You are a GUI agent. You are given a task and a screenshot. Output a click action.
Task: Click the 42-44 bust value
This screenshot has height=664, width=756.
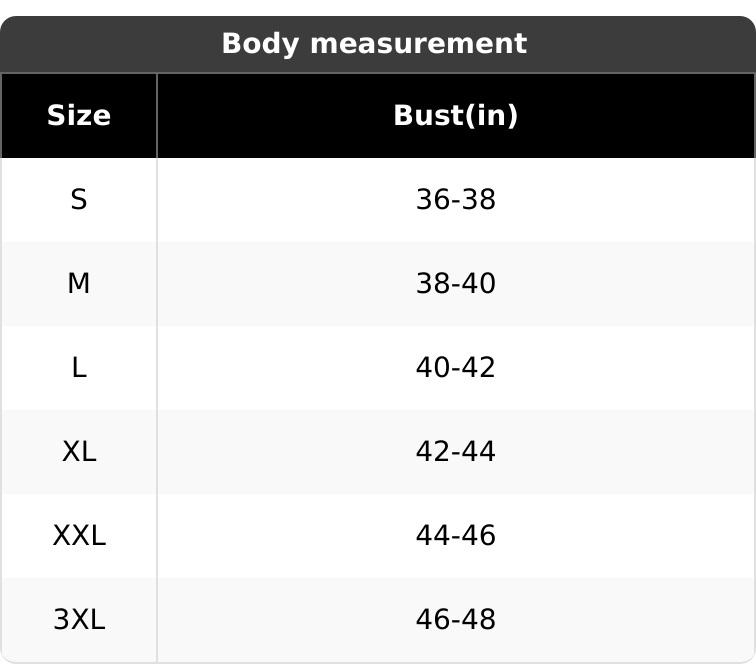tap(455, 452)
